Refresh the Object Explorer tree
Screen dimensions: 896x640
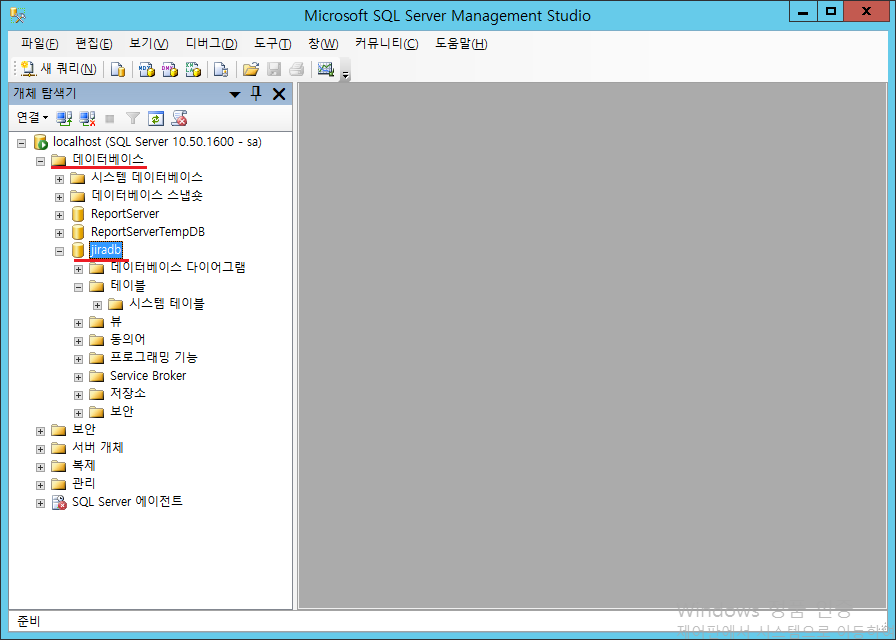pos(156,118)
